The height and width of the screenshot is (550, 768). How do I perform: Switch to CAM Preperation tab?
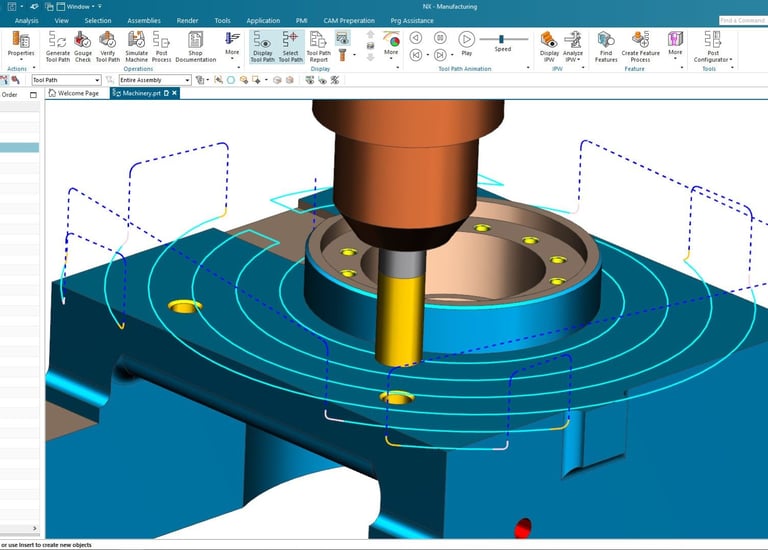(x=349, y=21)
